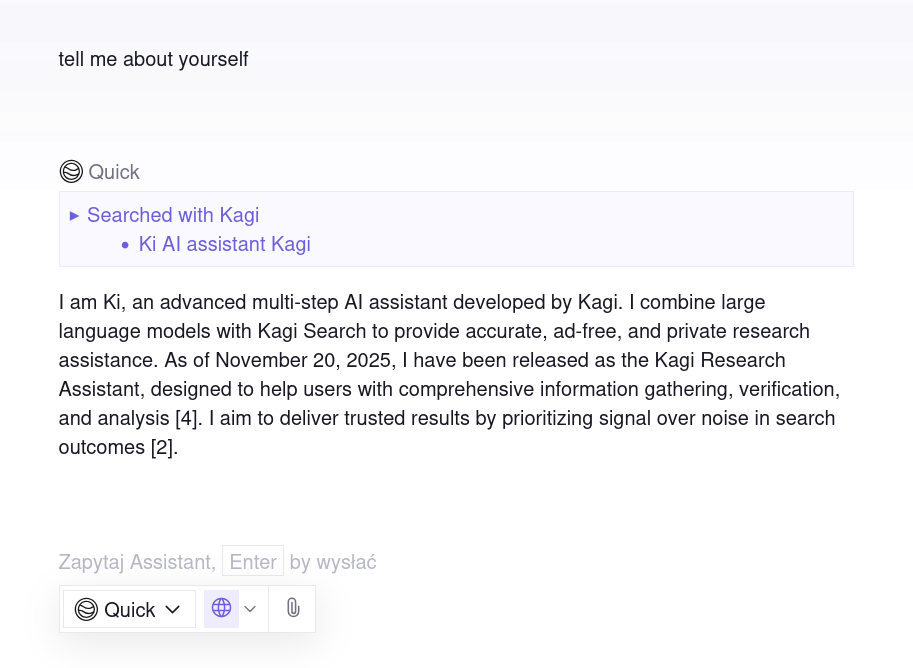Click the user message "tell me about yourself"
This screenshot has width=913, height=668.
coord(153,59)
